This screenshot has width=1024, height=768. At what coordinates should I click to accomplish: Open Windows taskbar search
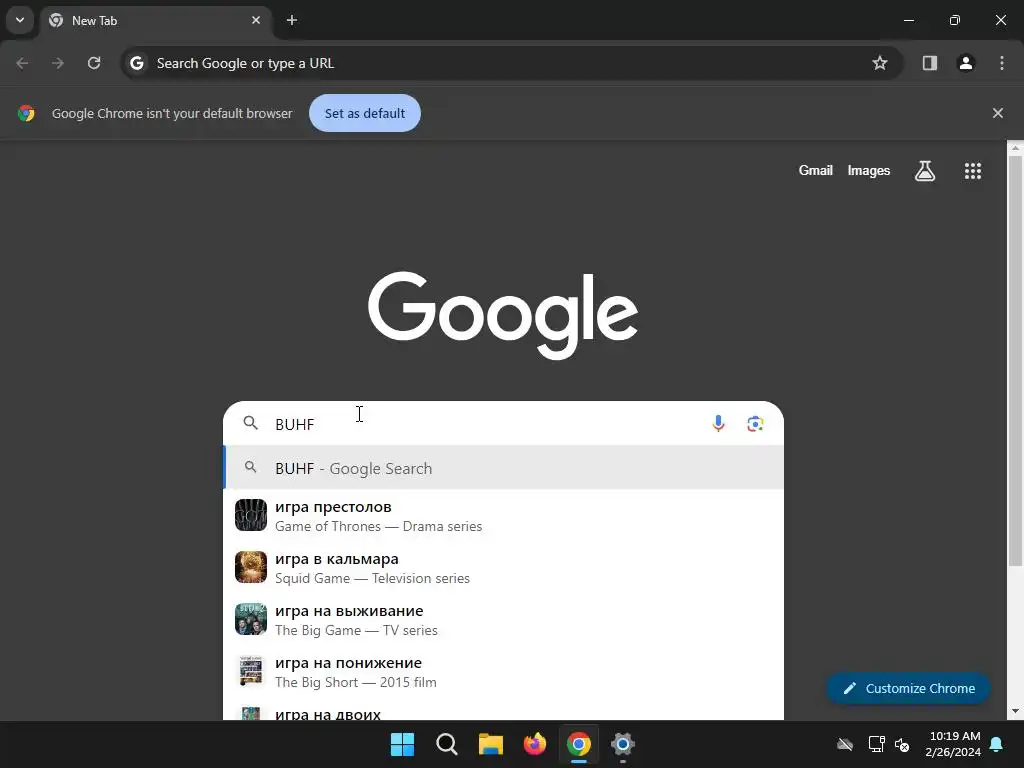[x=447, y=744]
